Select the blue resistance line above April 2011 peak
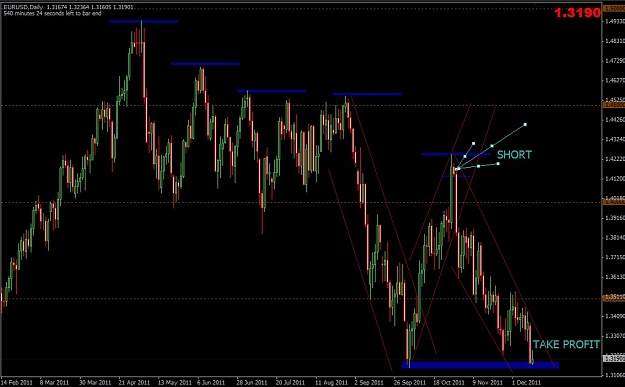This screenshot has width=625, height=387. point(143,22)
